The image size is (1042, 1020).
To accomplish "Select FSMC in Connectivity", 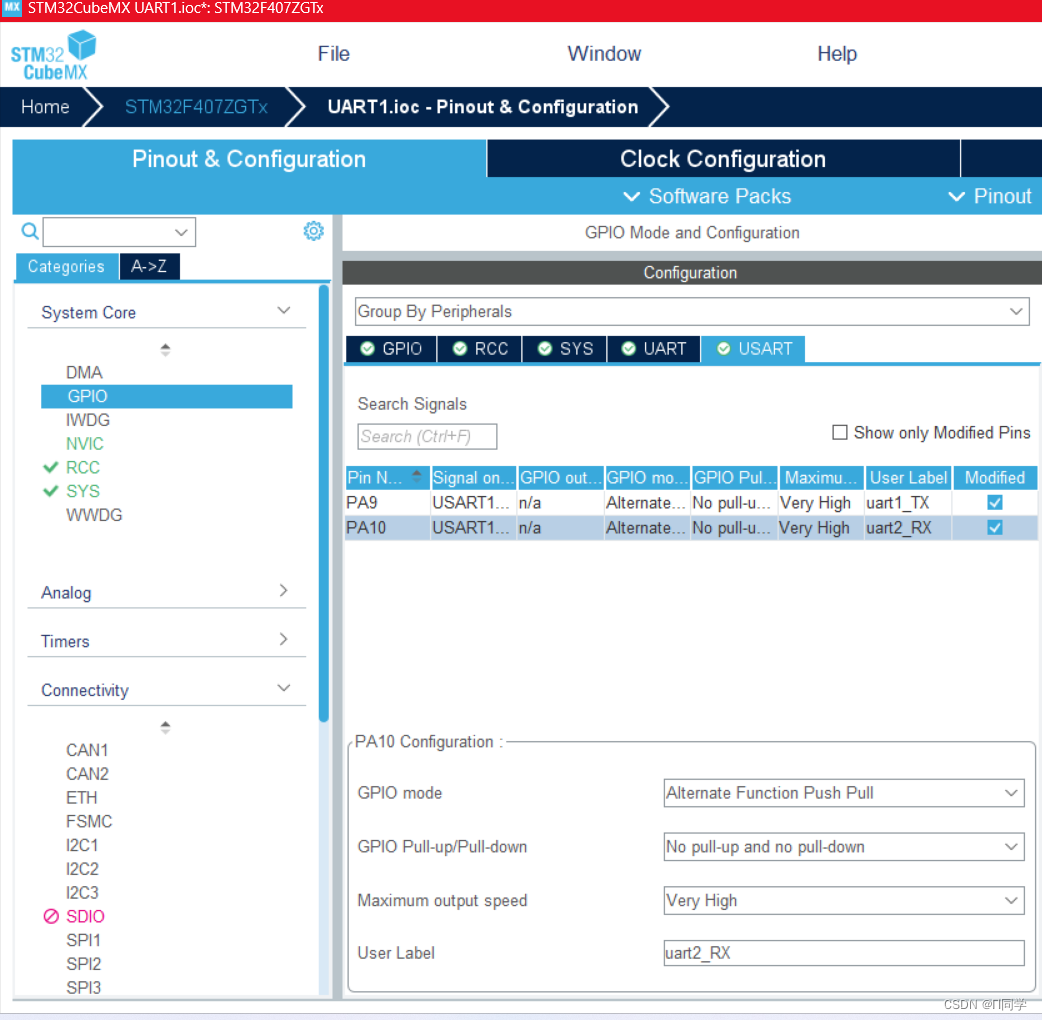I will pyautogui.click(x=89, y=821).
